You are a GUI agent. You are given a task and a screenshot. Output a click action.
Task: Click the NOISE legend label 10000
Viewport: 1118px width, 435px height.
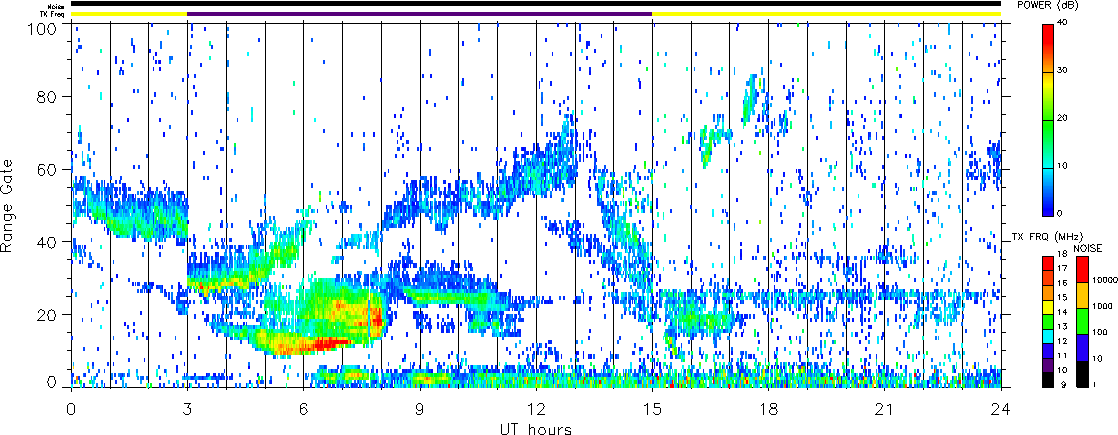point(1104,282)
